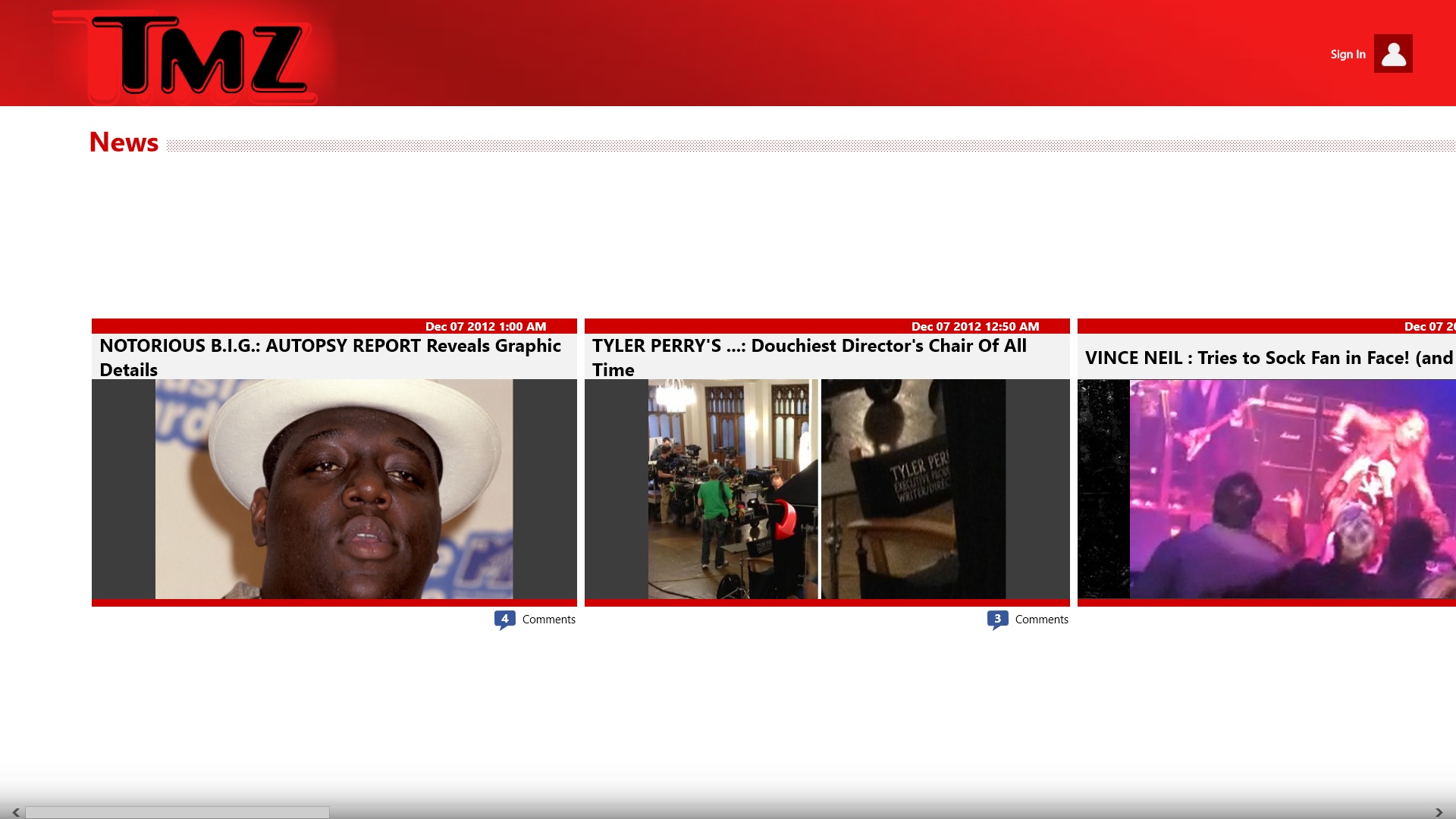The width and height of the screenshot is (1456, 819).
Task: Click Sign In
Action: point(1348,54)
